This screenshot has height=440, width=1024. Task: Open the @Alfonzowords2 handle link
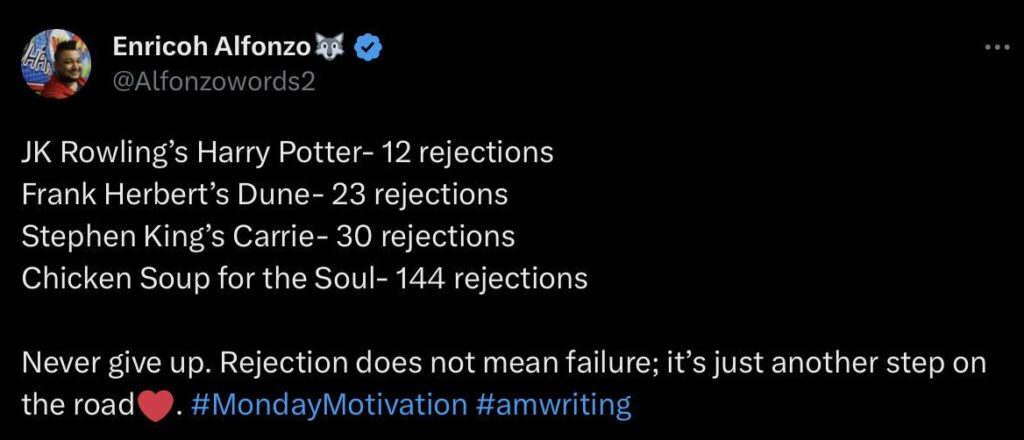215,81
